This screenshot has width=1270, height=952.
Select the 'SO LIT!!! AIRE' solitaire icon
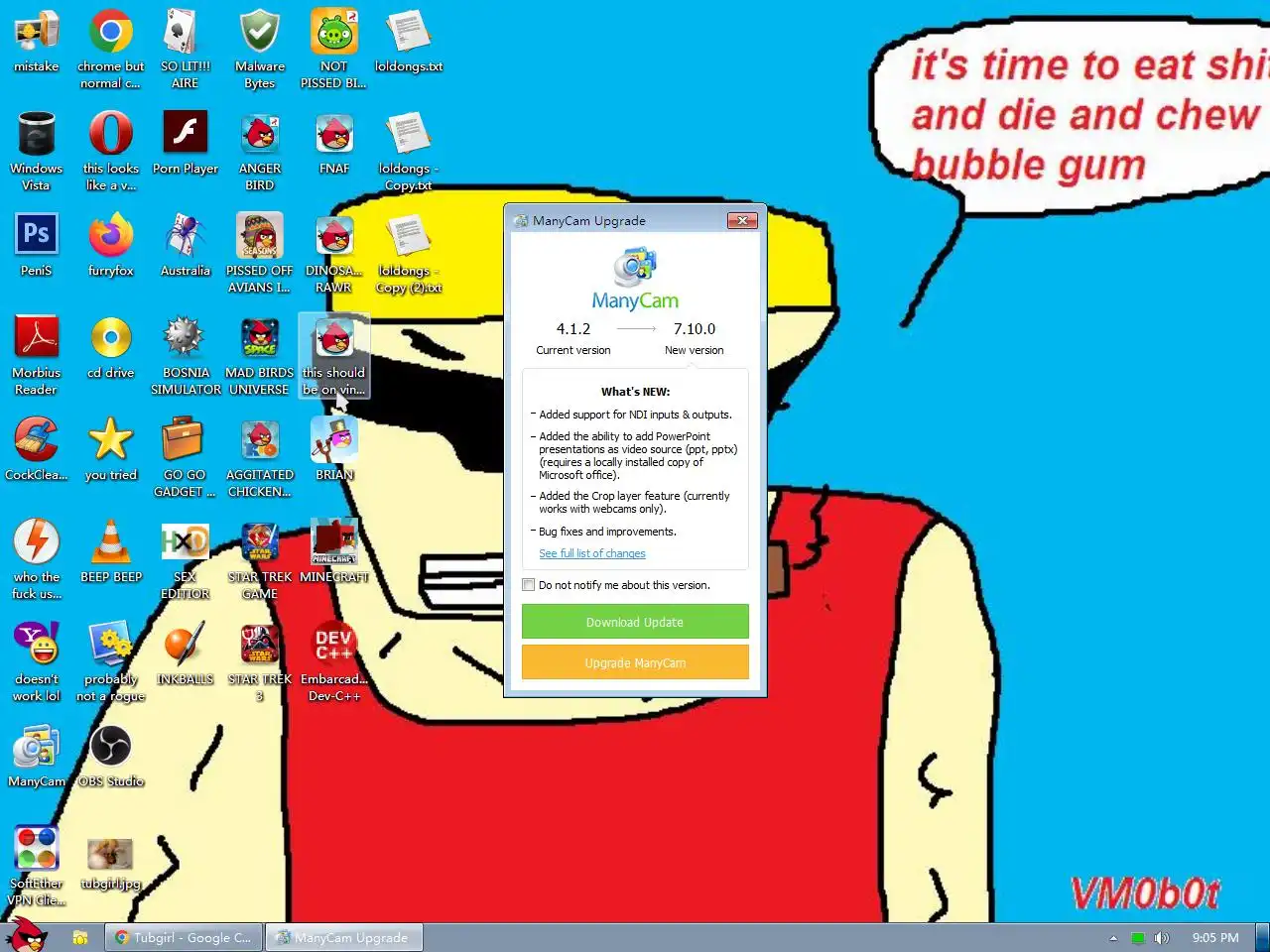186,33
